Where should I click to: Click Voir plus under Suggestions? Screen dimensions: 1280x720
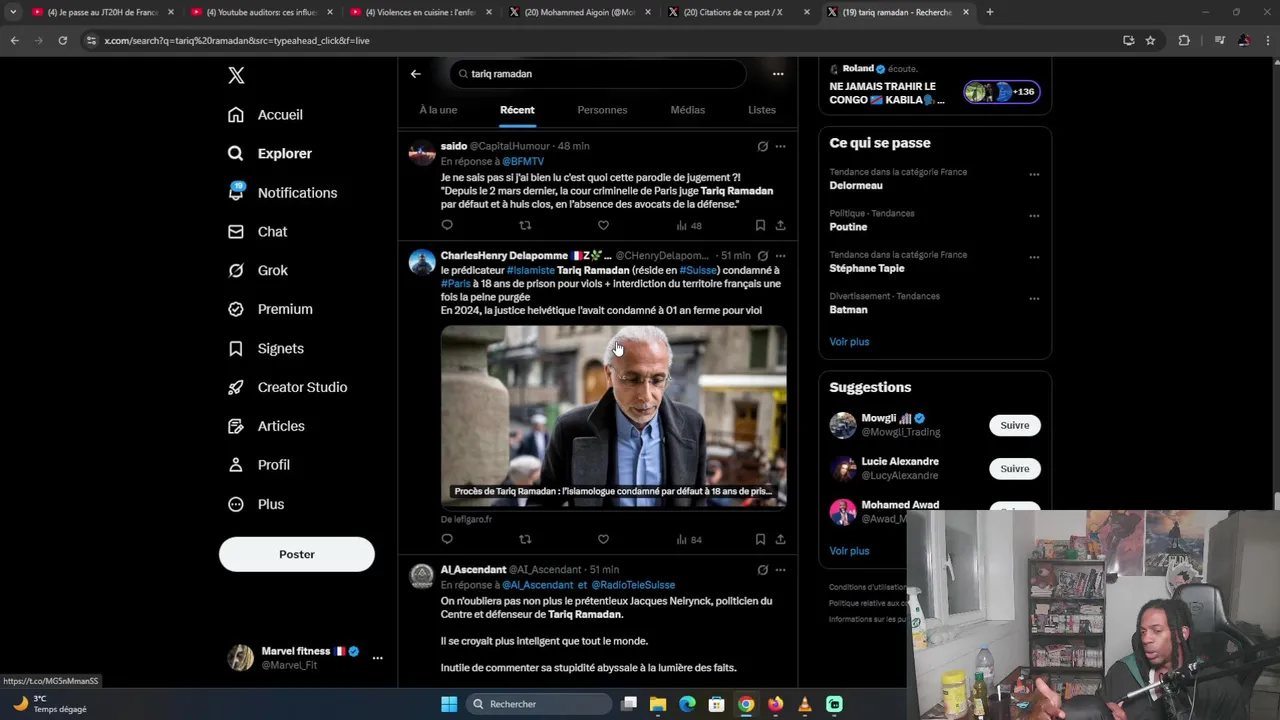(849, 551)
